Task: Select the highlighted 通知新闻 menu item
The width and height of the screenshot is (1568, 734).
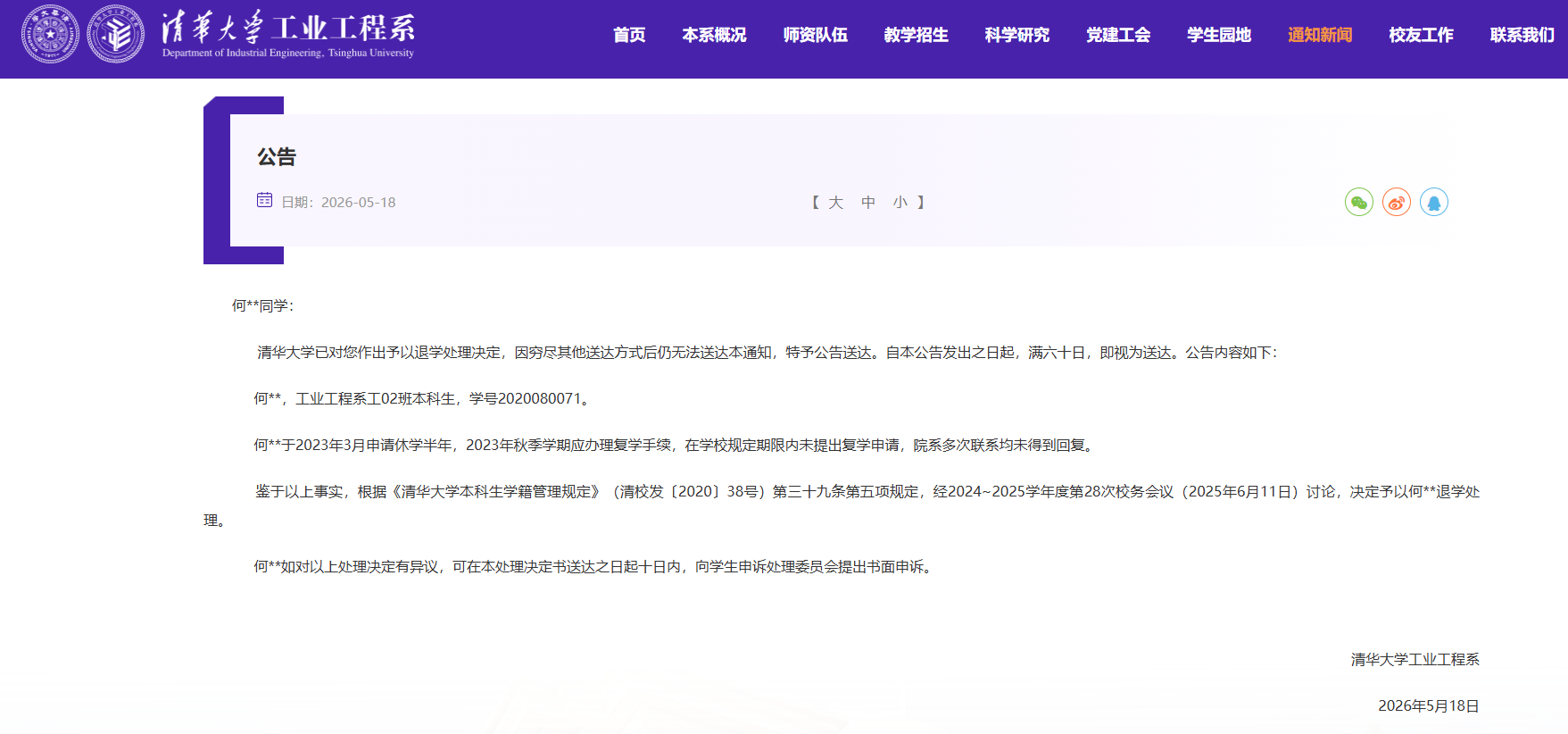Action: tap(1319, 35)
